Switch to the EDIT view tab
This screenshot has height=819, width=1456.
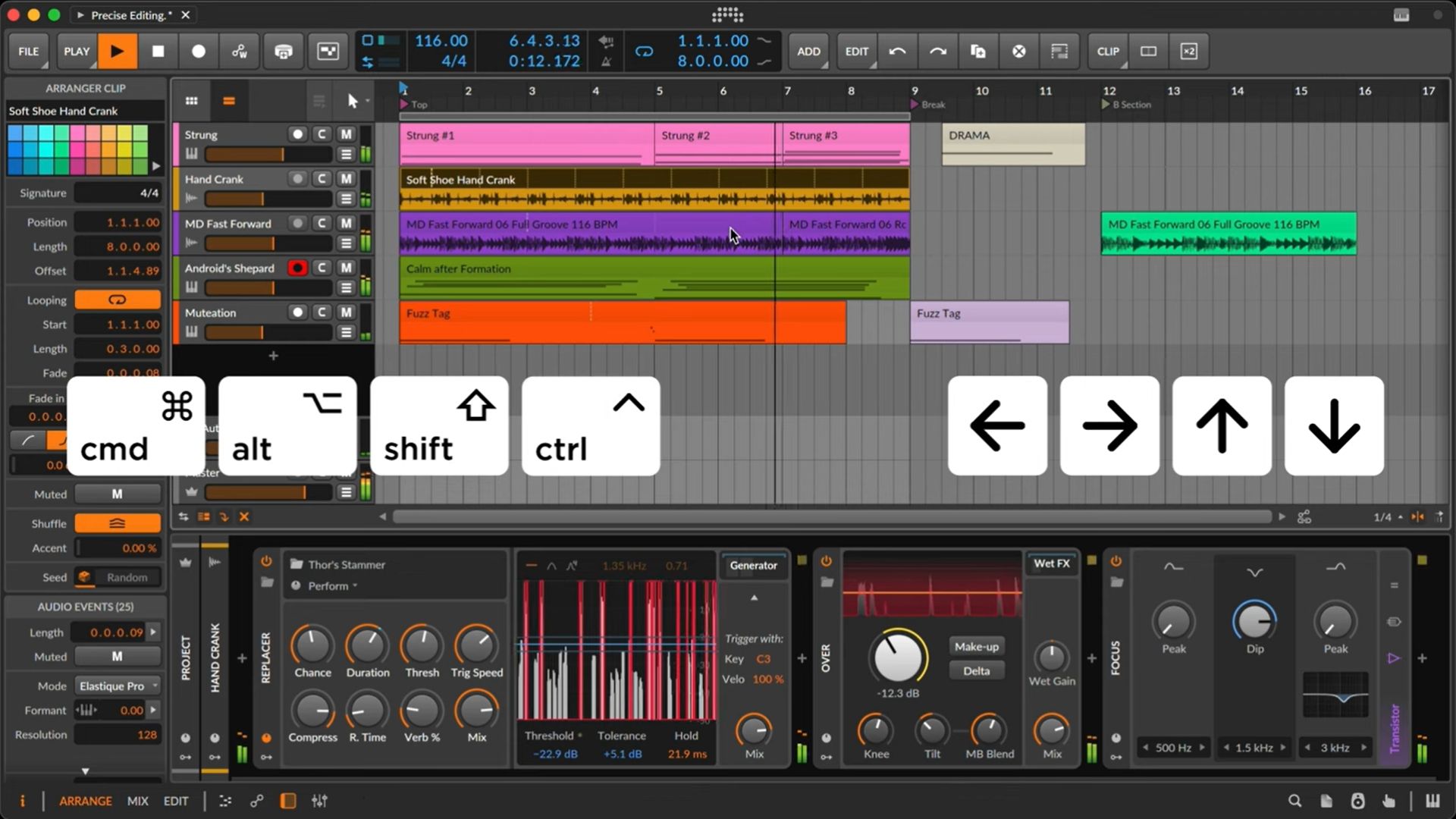coord(176,801)
